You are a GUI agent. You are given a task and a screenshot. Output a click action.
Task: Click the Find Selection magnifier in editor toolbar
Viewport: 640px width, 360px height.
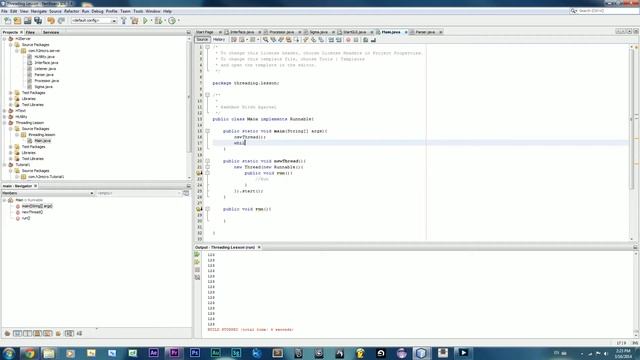(x=265, y=40)
